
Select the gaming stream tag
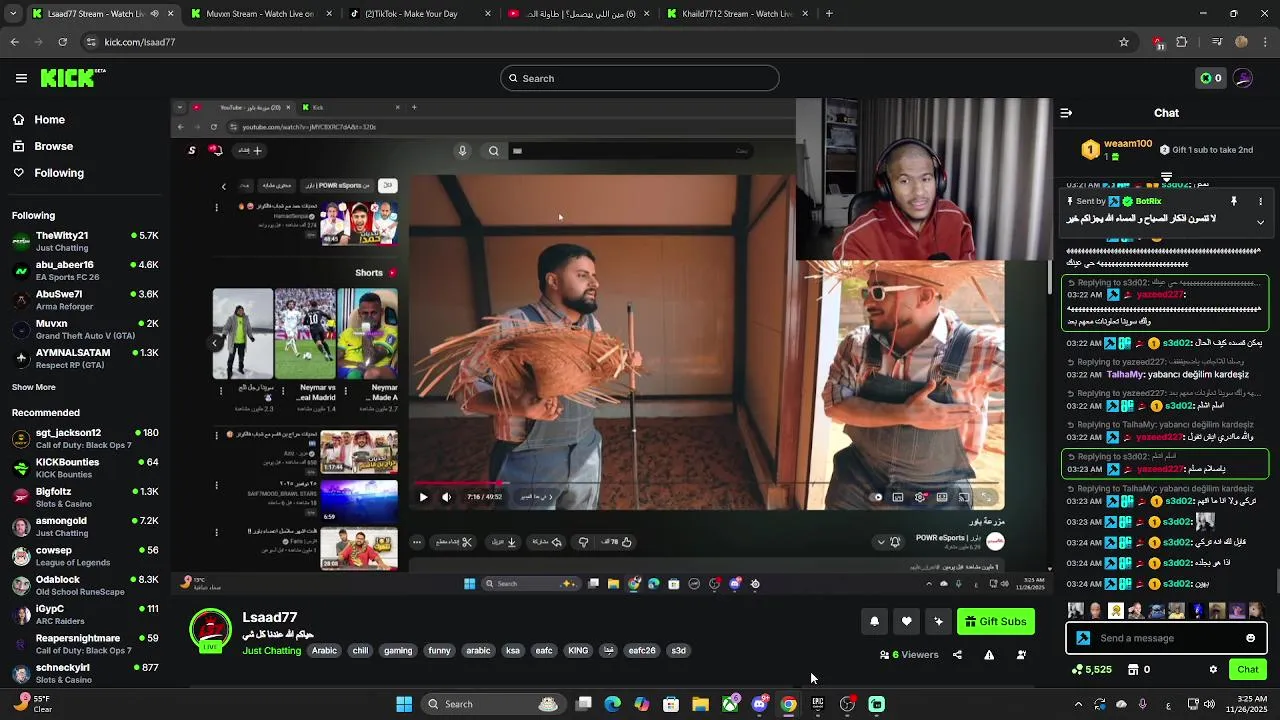(x=398, y=651)
